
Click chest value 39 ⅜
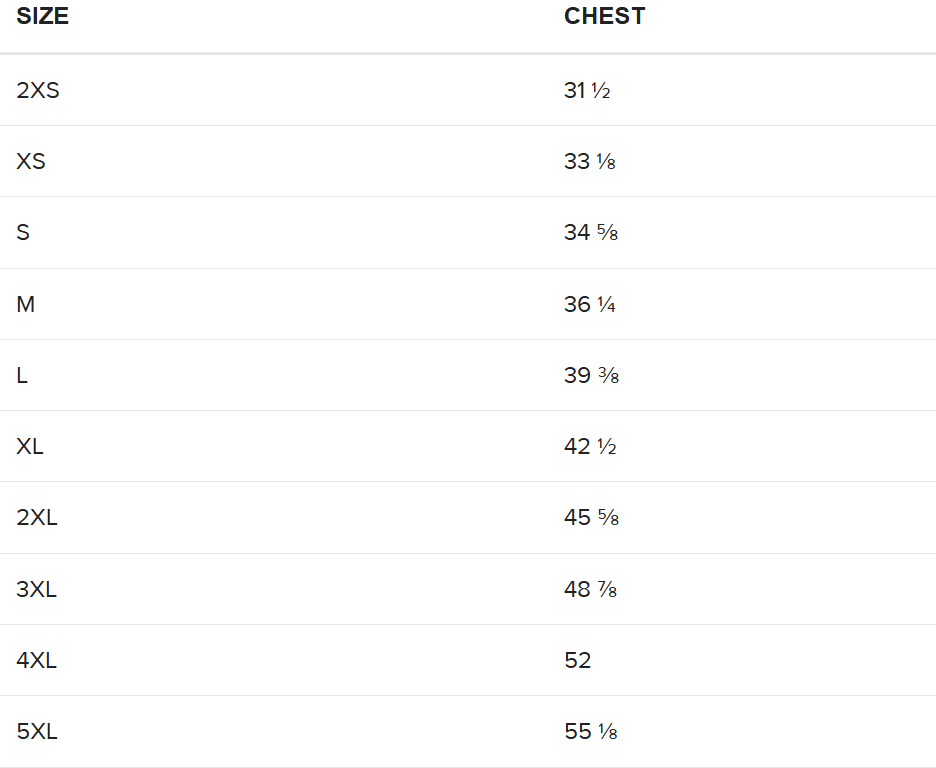(x=592, y=376)
